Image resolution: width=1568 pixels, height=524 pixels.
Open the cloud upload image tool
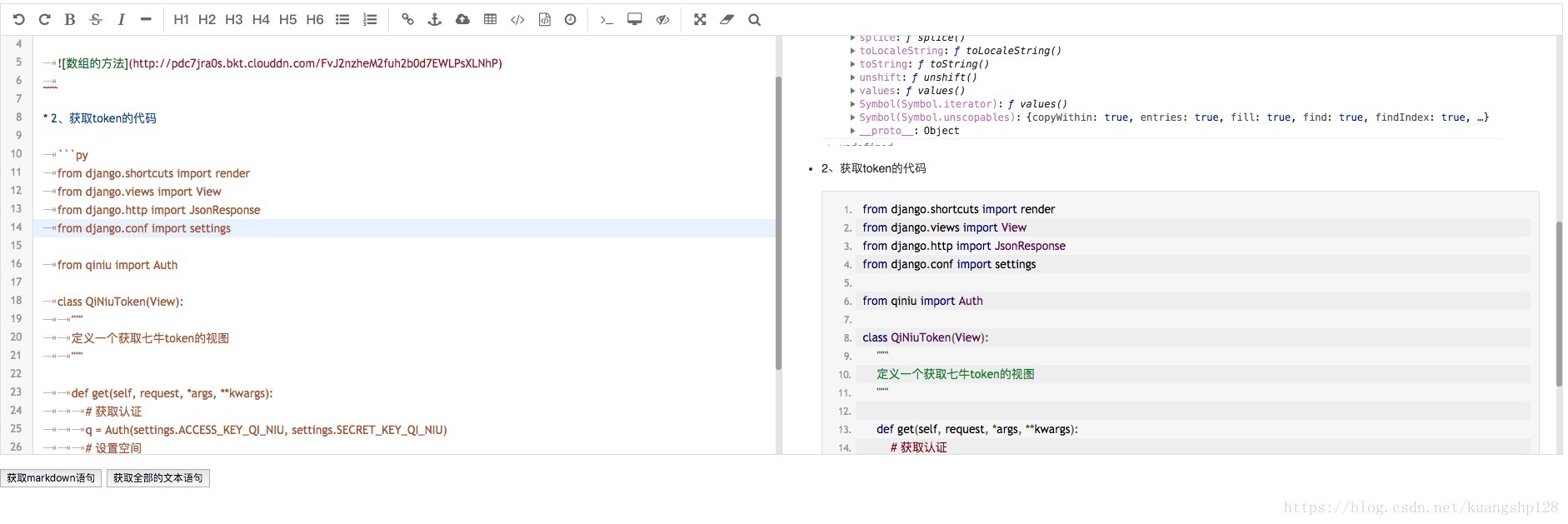(x=462, y=19)
